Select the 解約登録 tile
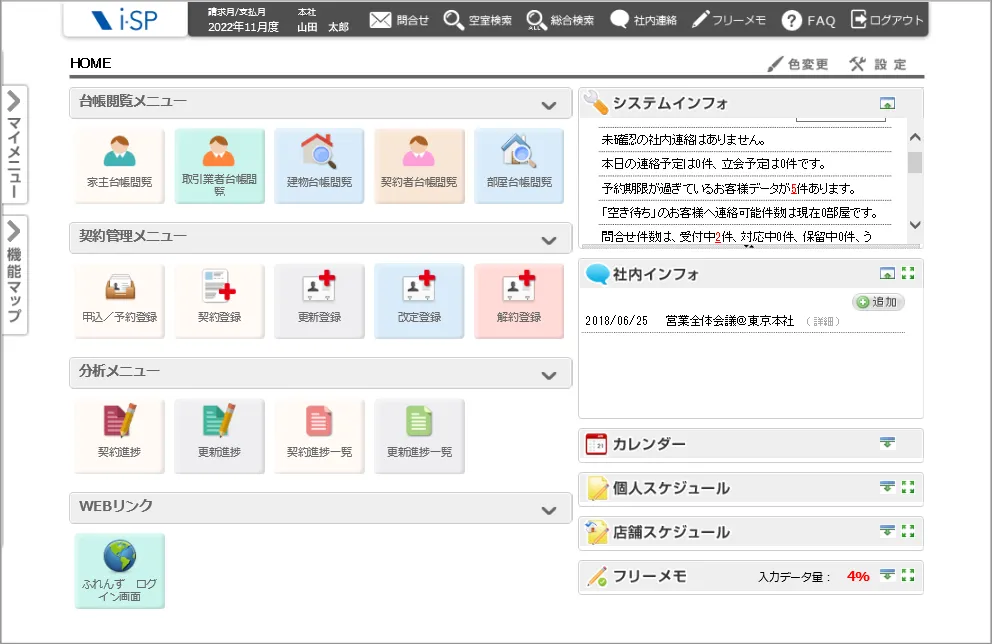992x644 pixels. (x=519, y=301)
